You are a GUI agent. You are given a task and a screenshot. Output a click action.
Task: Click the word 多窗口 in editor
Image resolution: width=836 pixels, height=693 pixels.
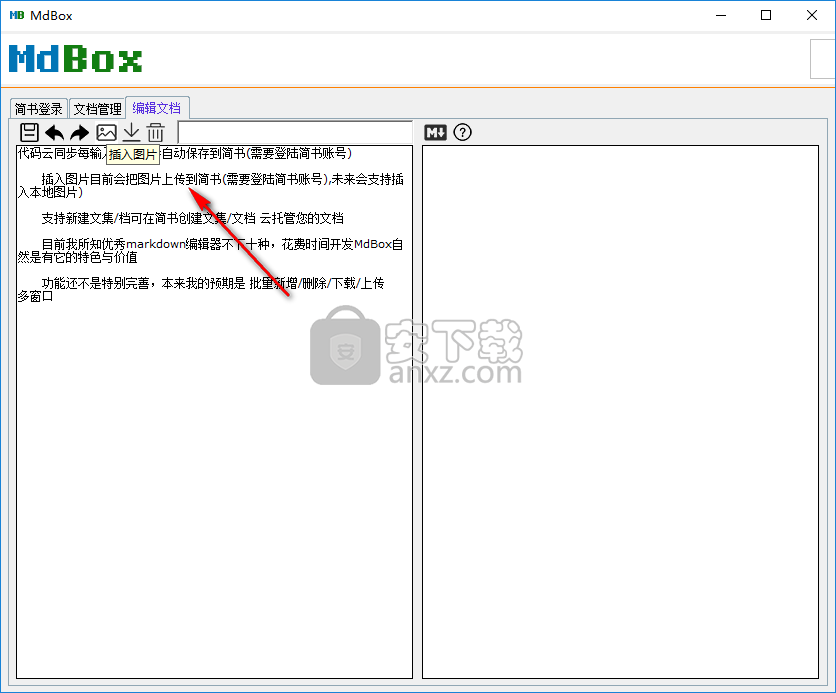(35, 296)
